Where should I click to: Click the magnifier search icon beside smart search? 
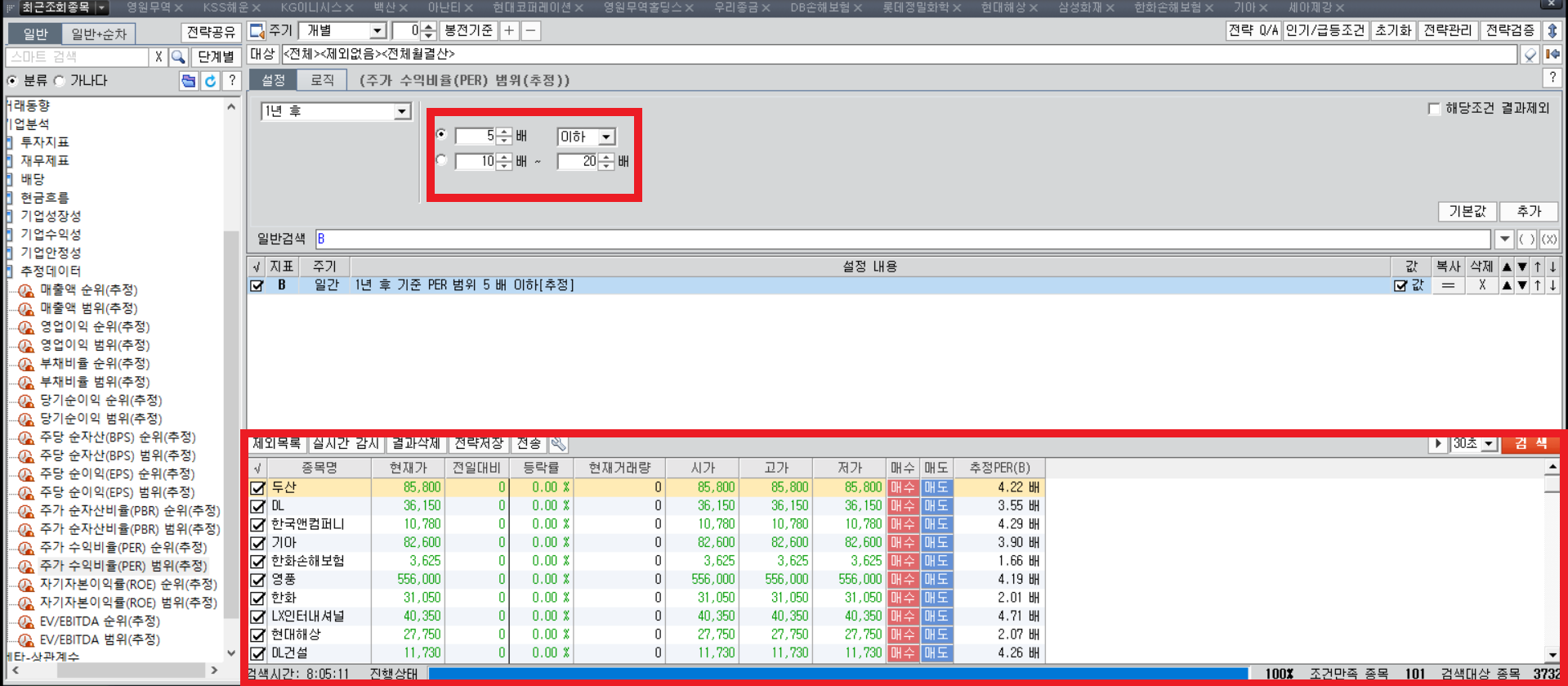178,57
